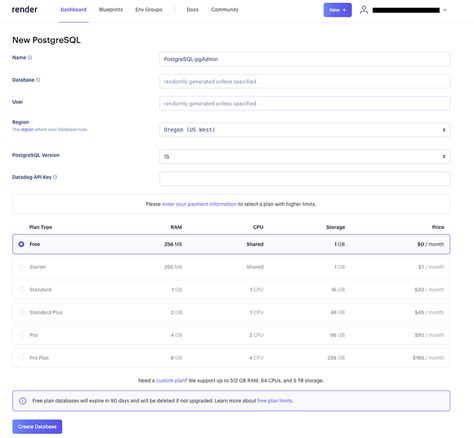Click the Plan Type column header
The height and width of the screenshot is (438, 474).
(x=41, y=227)
